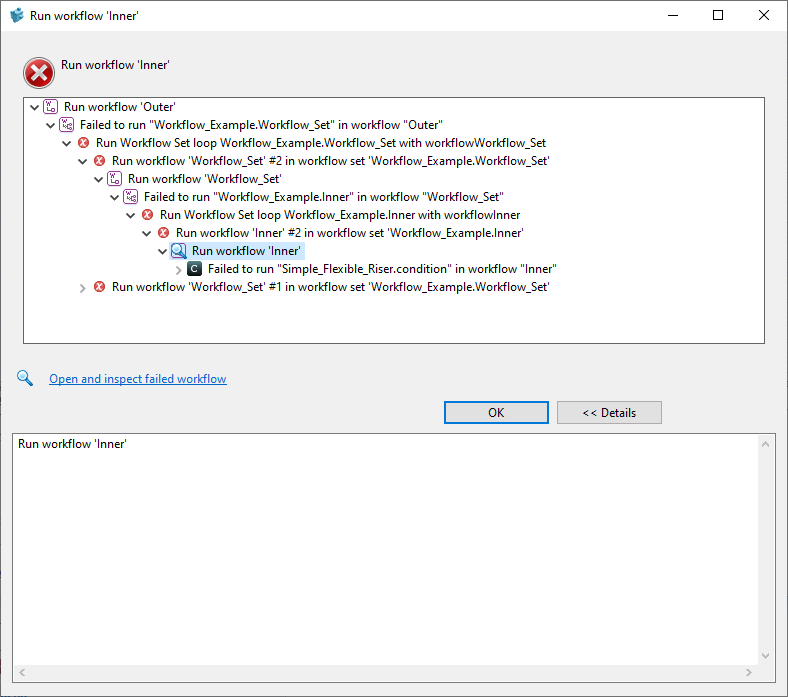Hide details with << Details button
788x697 pixels.
(609, 413)
